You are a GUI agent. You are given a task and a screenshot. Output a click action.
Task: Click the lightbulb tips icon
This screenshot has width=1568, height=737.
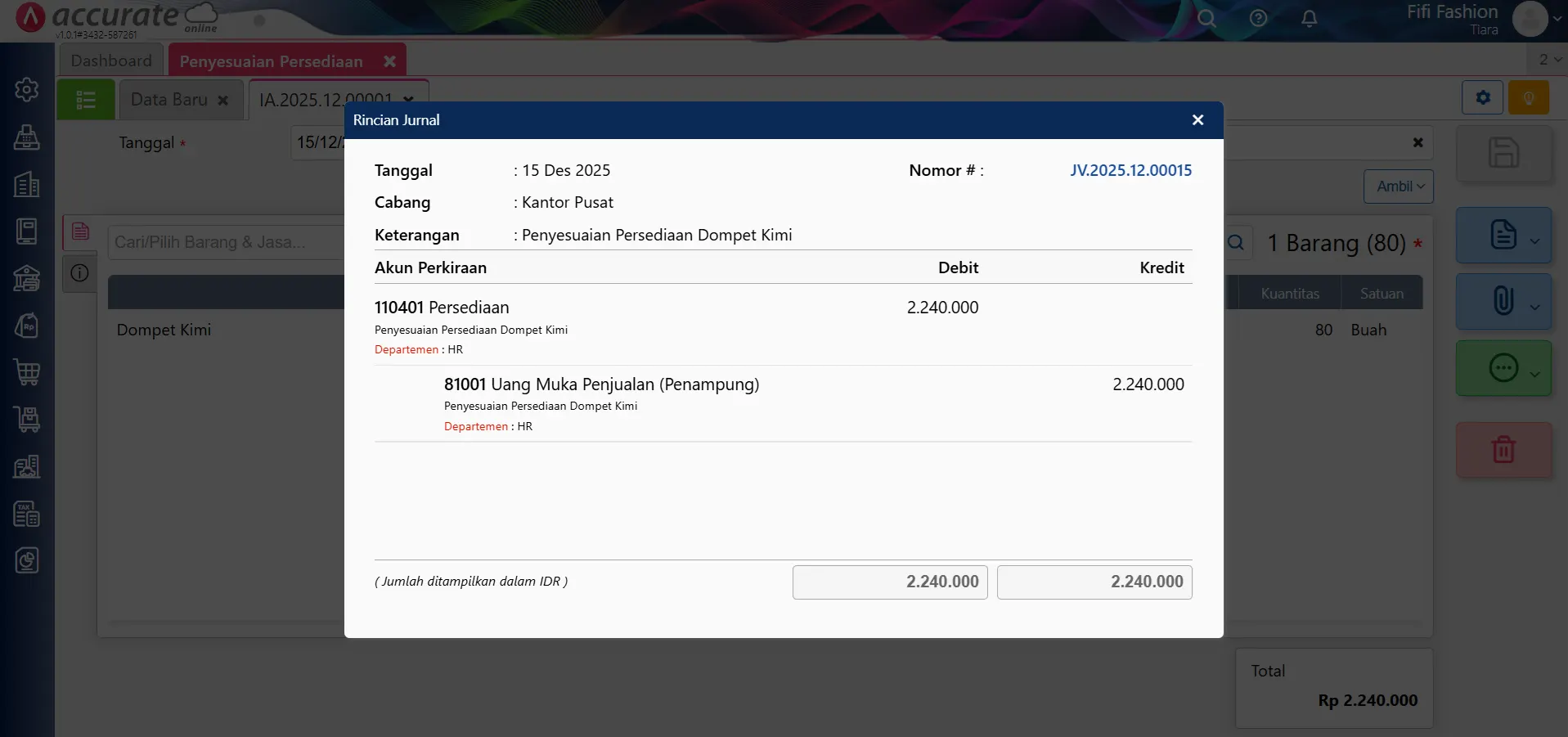[x=1528, y=98]
